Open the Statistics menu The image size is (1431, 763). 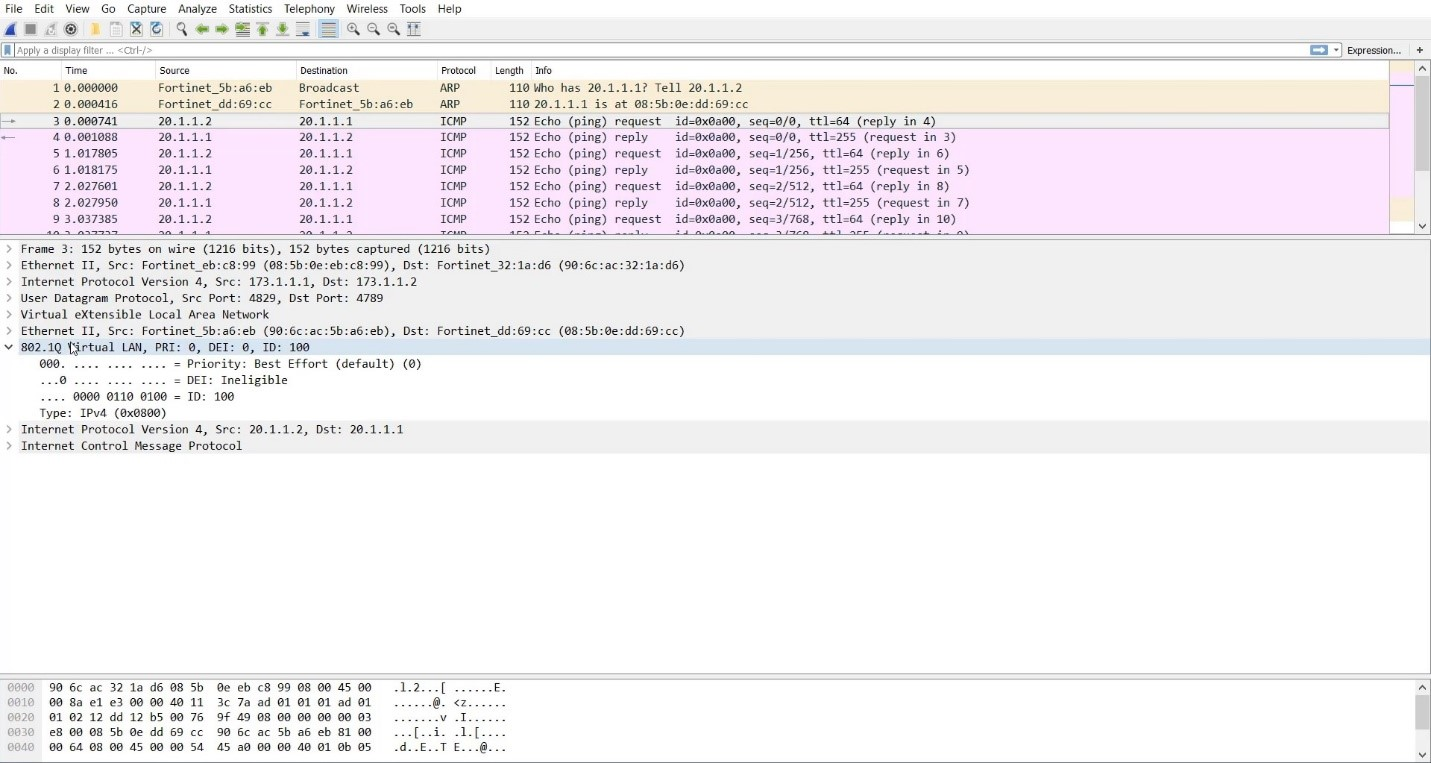(x=250, y=9)
